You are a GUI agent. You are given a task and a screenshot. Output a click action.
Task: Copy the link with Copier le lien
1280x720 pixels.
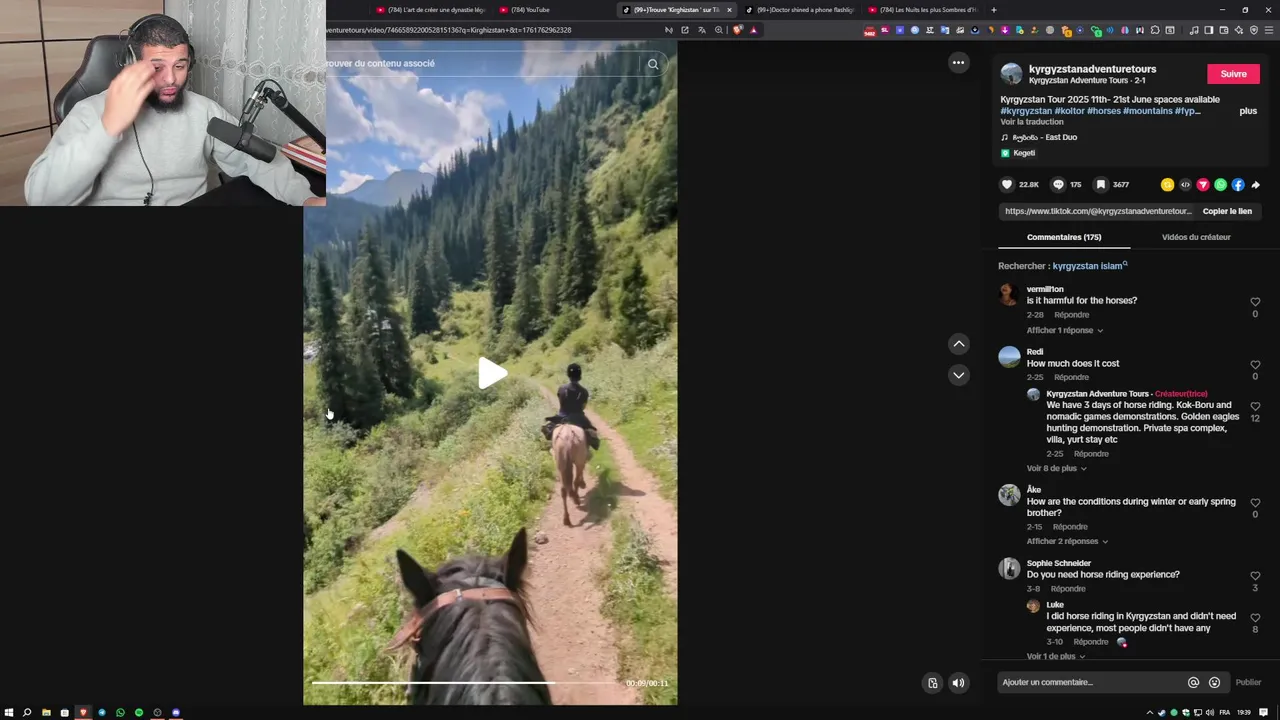pyautogui.click(x=1227, y=211)
